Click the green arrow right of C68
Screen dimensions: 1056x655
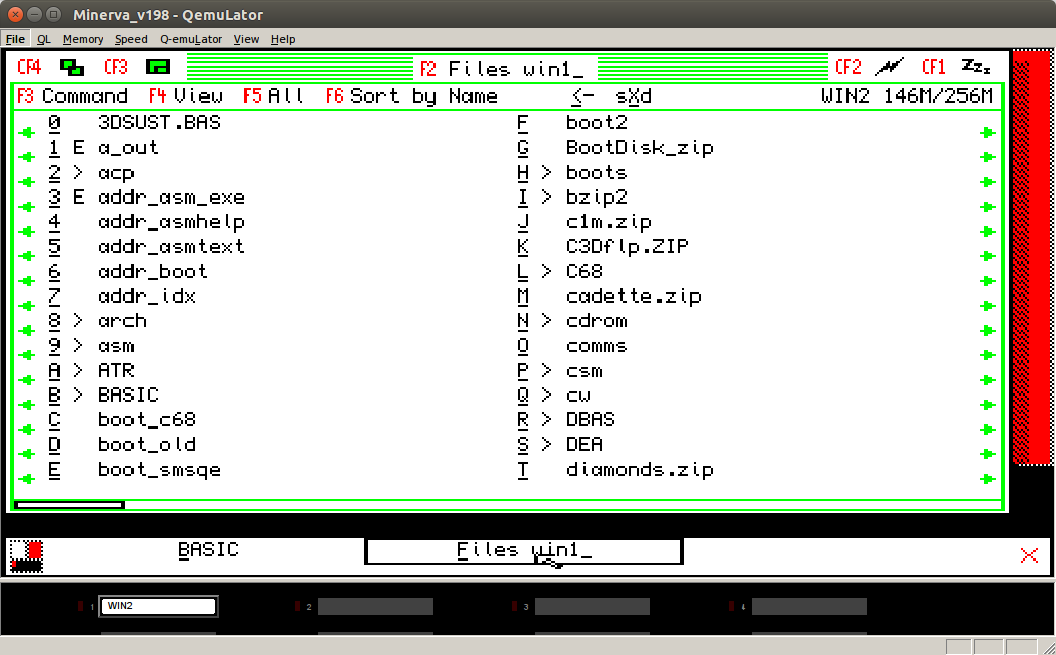click(988, 281)
